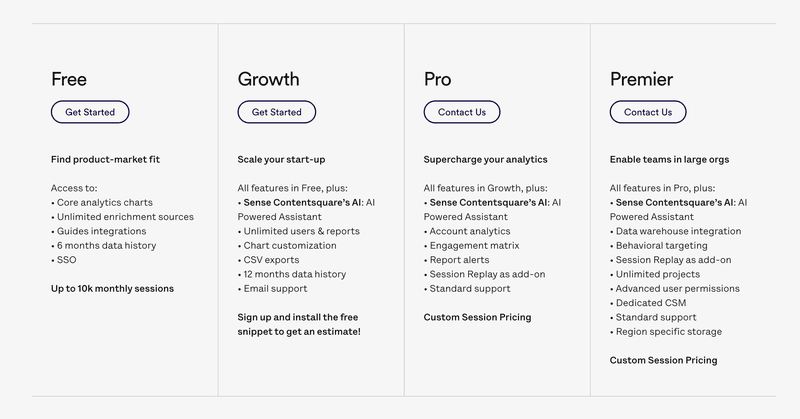Screen dimensions: 800x419
Task: Select the Free plan heading
Action: 69,79
